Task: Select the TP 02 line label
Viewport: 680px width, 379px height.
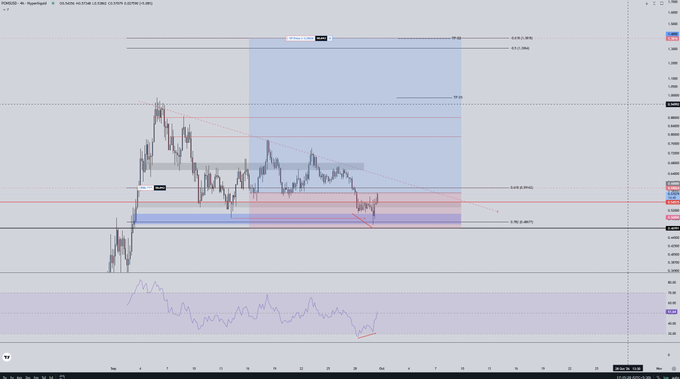Action: coord(456,38)
